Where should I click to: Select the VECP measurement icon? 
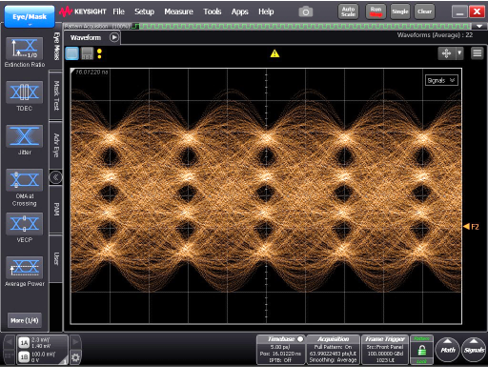point(25,224)
